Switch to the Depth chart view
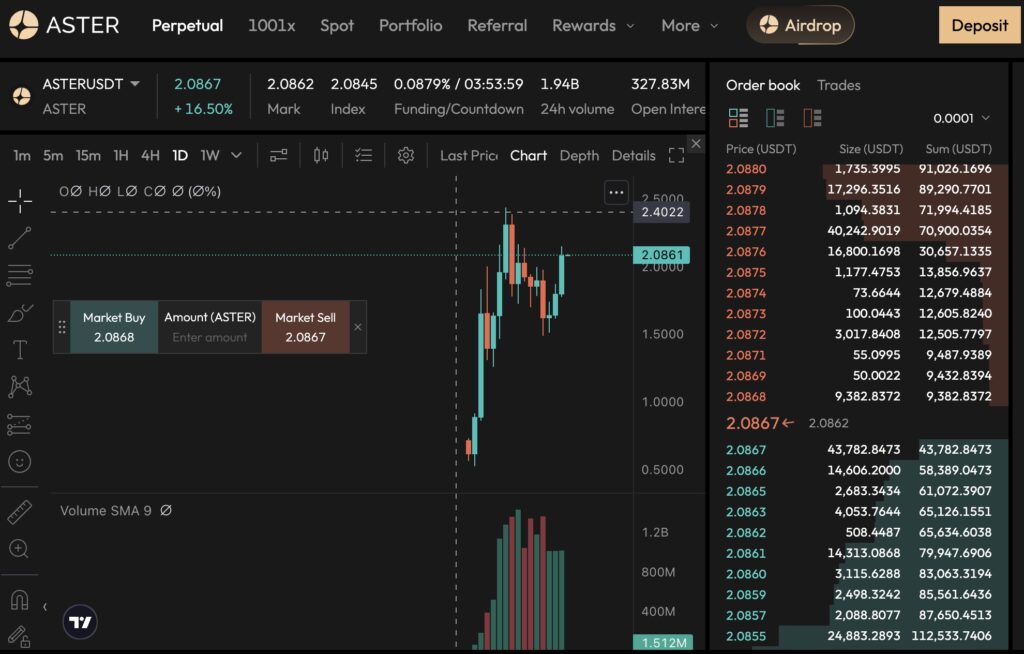This screenshot has width=1024, height=654. coord(579,155)
